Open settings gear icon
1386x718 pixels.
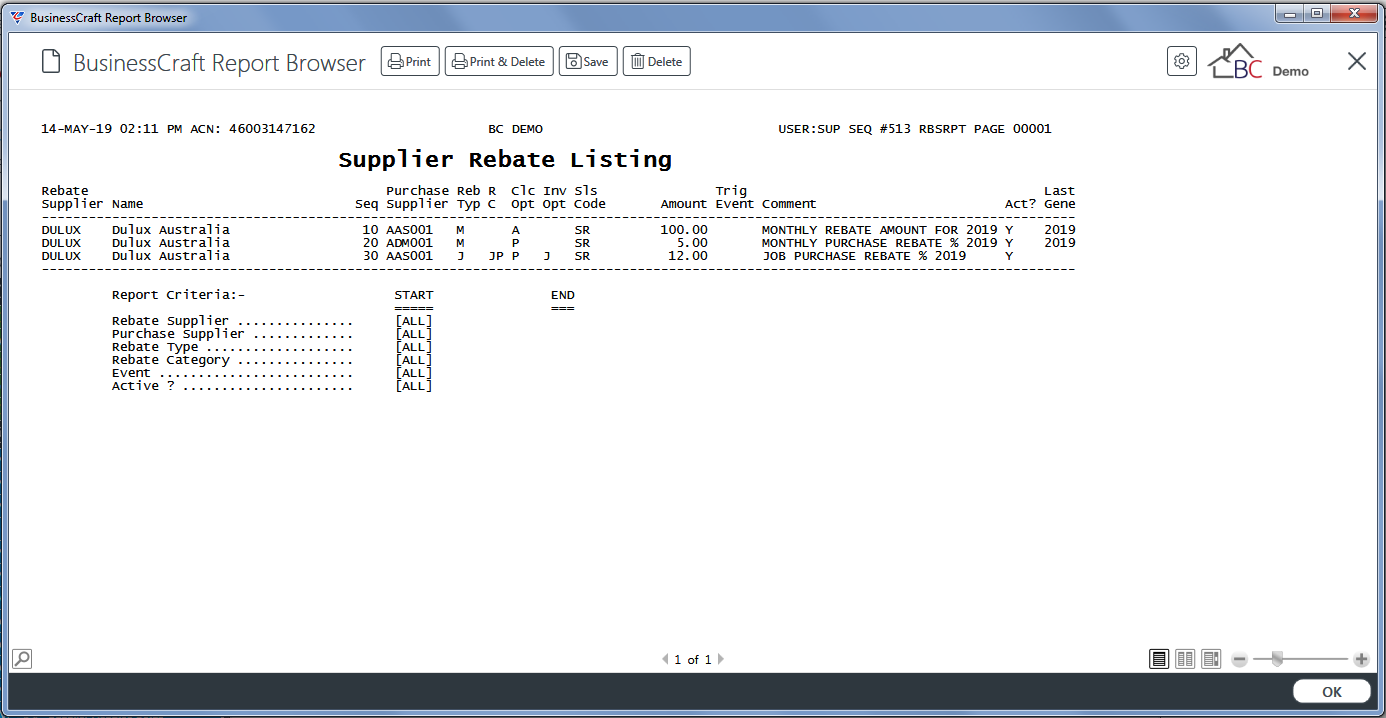[1182, 61]
